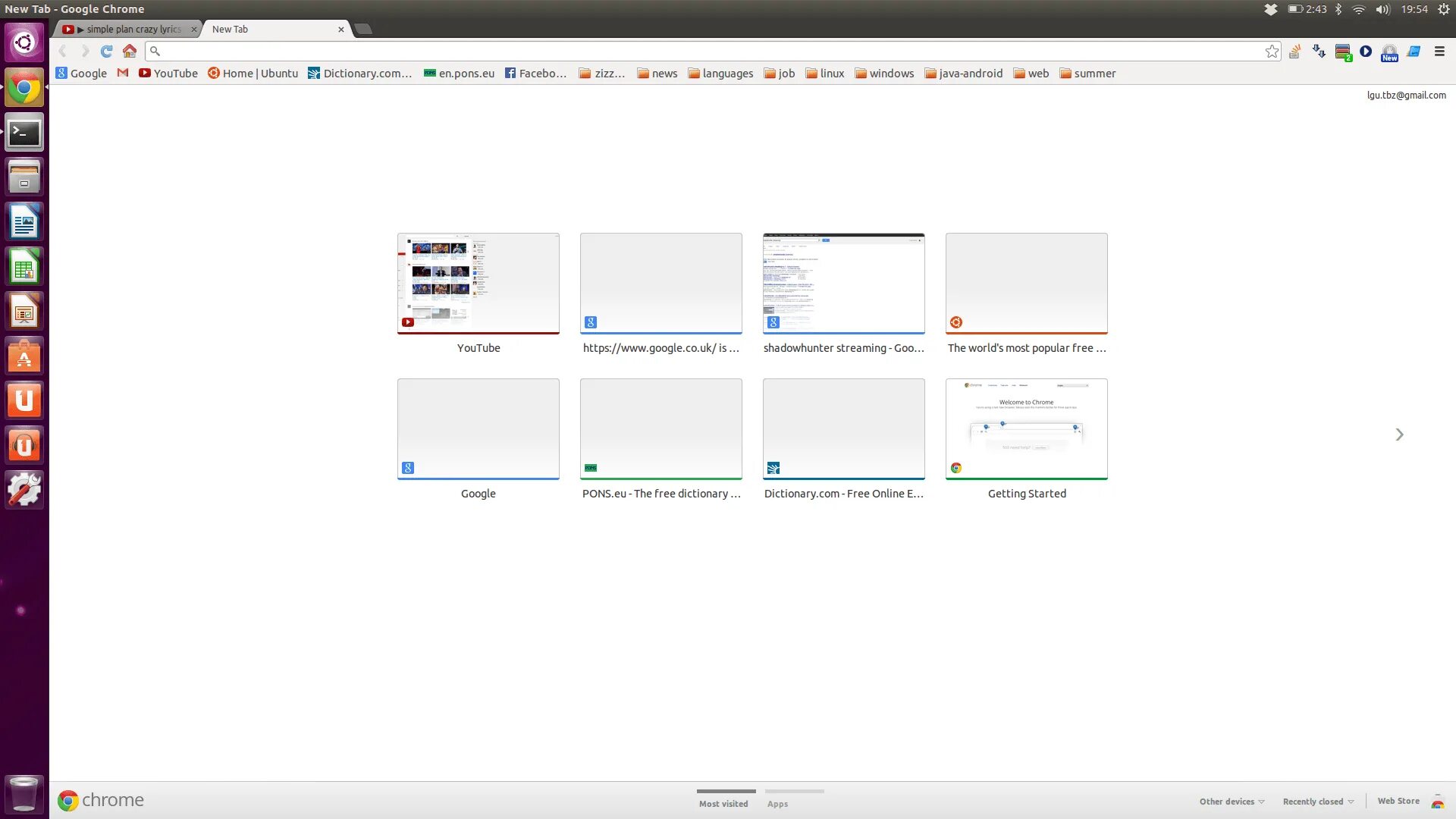
Task: Click the reload page icon
Action: point(106,52)
